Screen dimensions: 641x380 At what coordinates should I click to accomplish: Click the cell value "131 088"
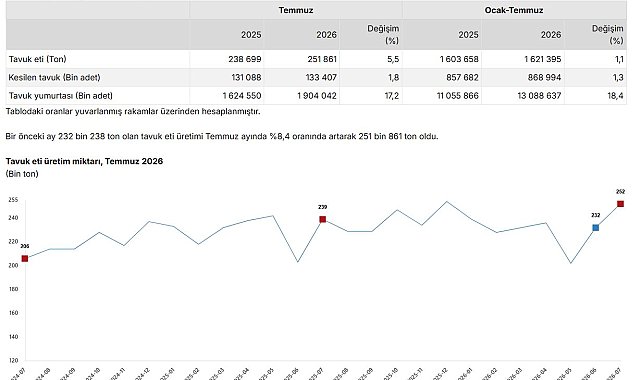pyautogui.click(x=246, y=77)
